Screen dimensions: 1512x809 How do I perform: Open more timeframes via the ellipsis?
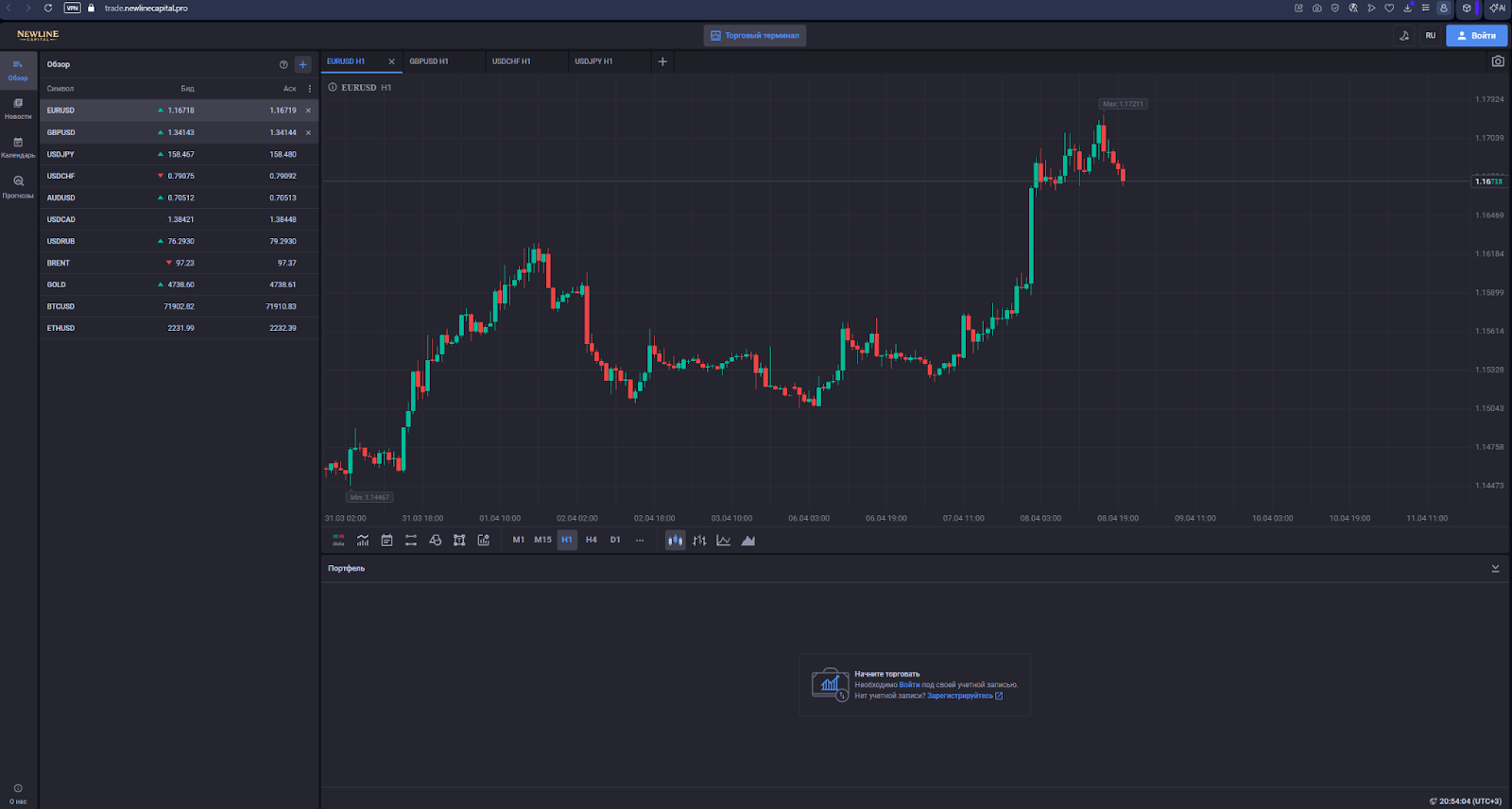tap(640, 541)
